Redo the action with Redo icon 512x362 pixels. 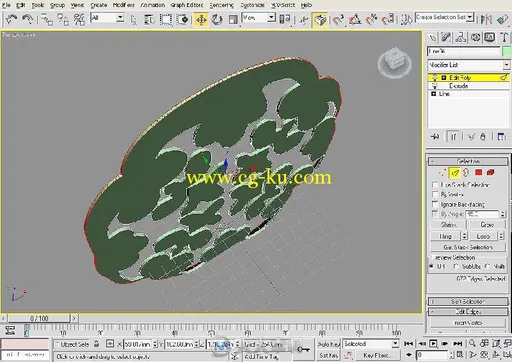point(27,19)
